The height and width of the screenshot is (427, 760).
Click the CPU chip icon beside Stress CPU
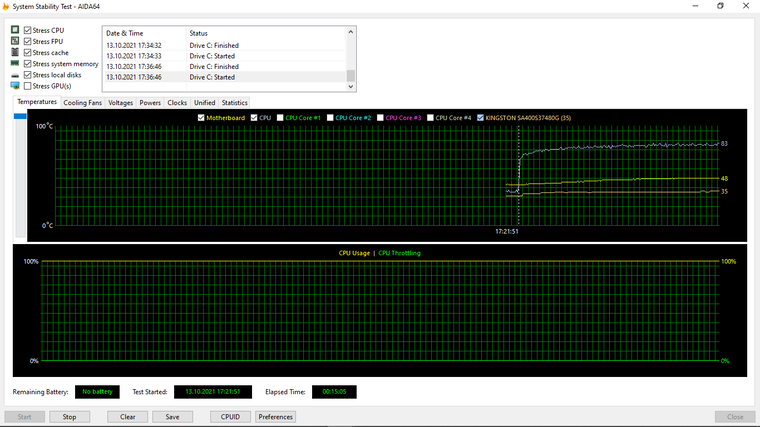[x=15, y=30]
